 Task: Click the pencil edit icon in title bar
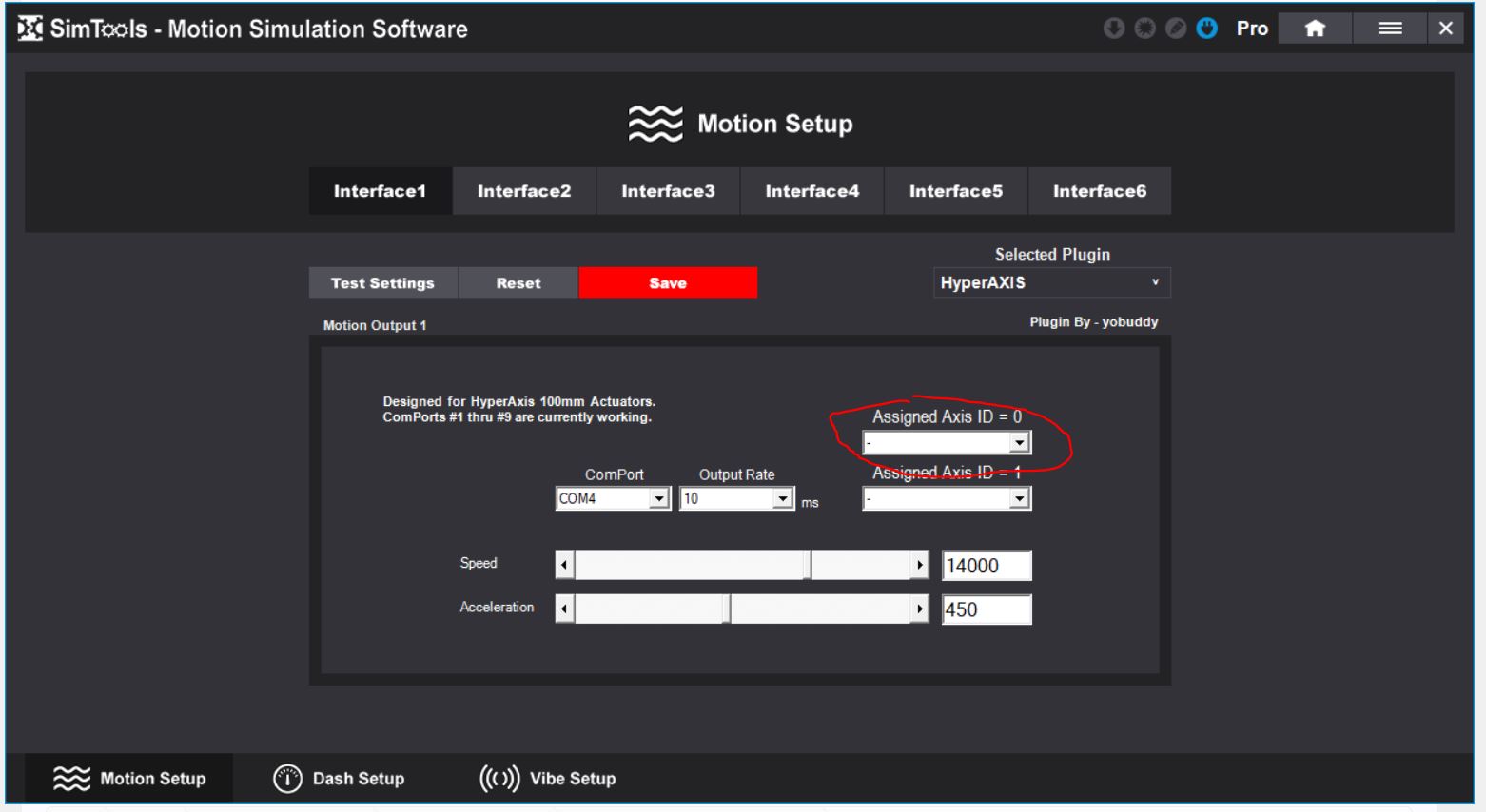pyautogui.click(x=1176, y=29)
